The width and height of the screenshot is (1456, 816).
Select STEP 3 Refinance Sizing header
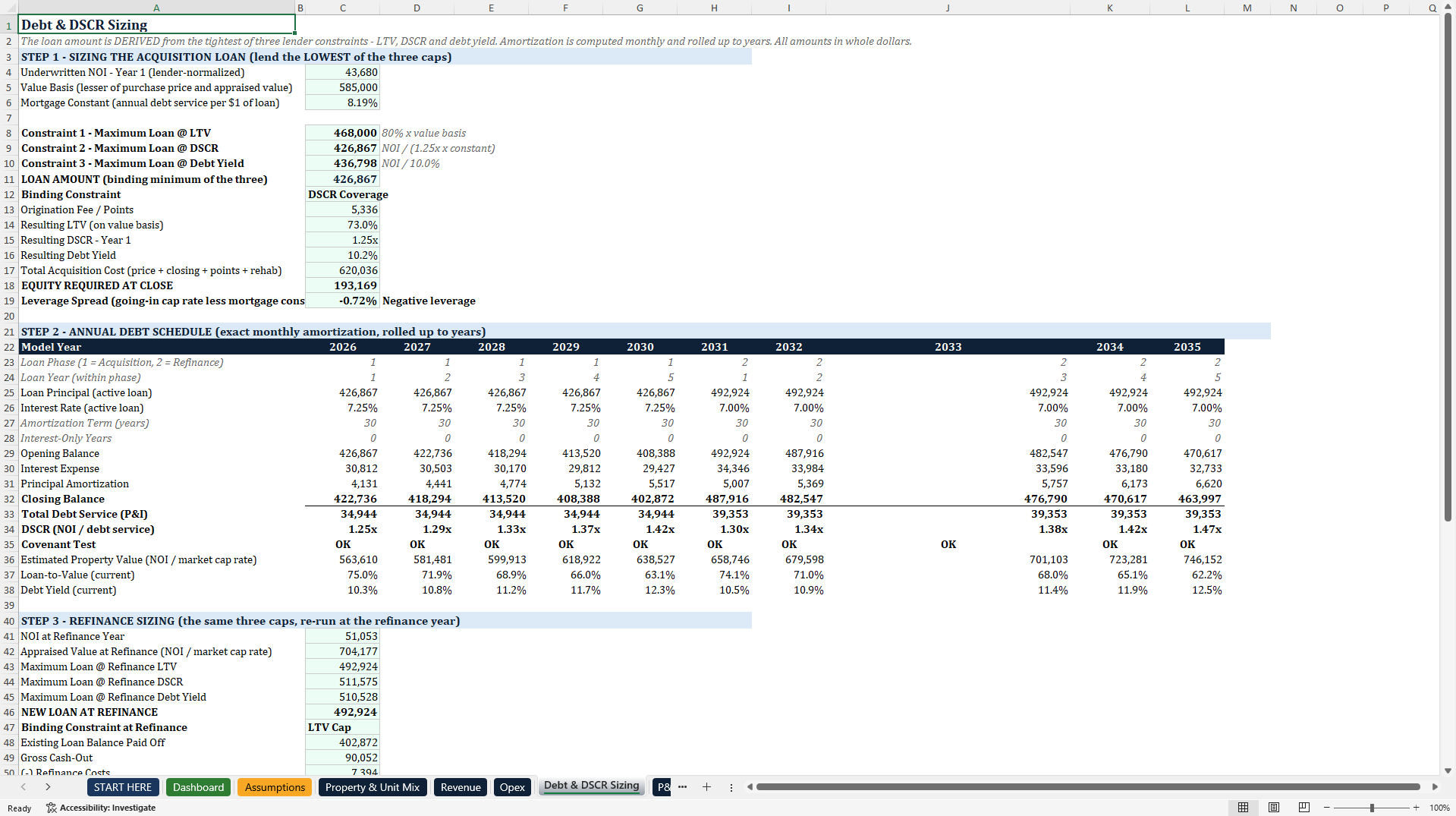coord(385,621)
